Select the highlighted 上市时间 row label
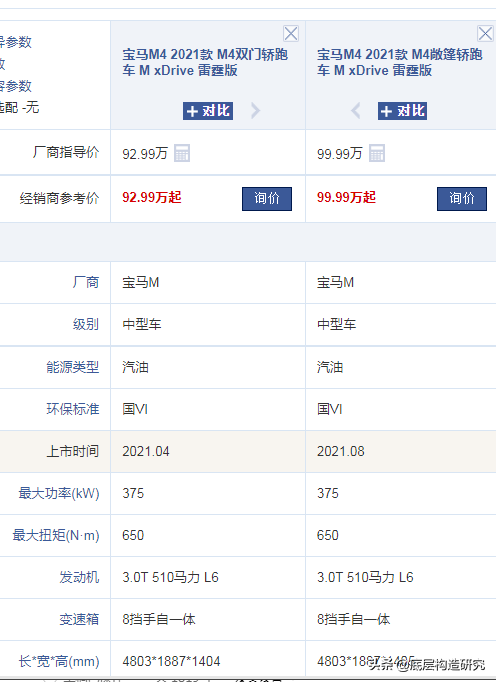 73,451
